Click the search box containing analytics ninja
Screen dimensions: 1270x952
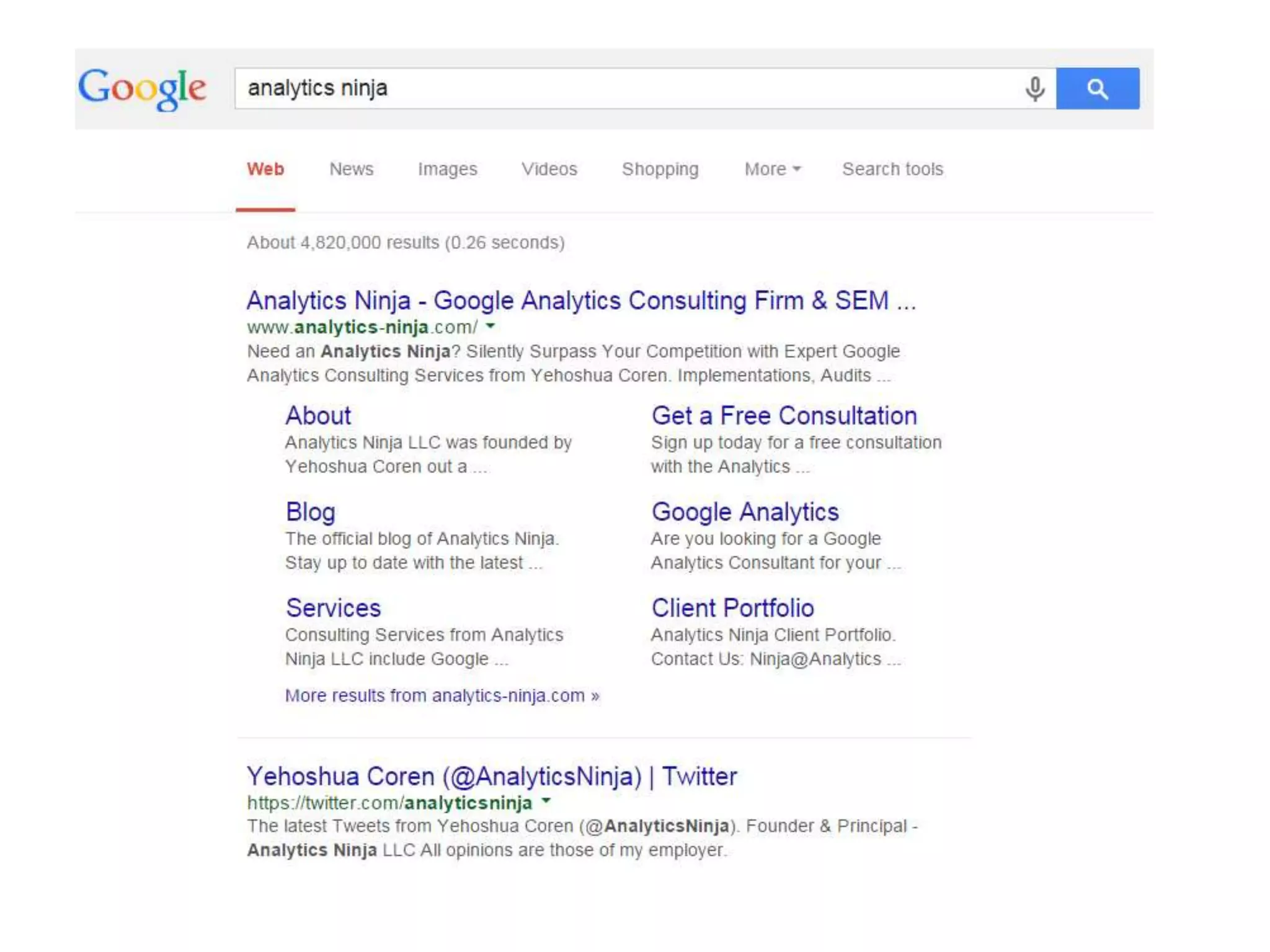[620, 89]
